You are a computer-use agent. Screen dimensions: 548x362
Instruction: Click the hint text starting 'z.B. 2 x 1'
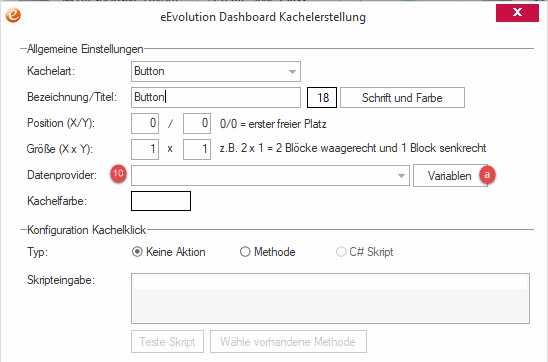tap(353, 148)
